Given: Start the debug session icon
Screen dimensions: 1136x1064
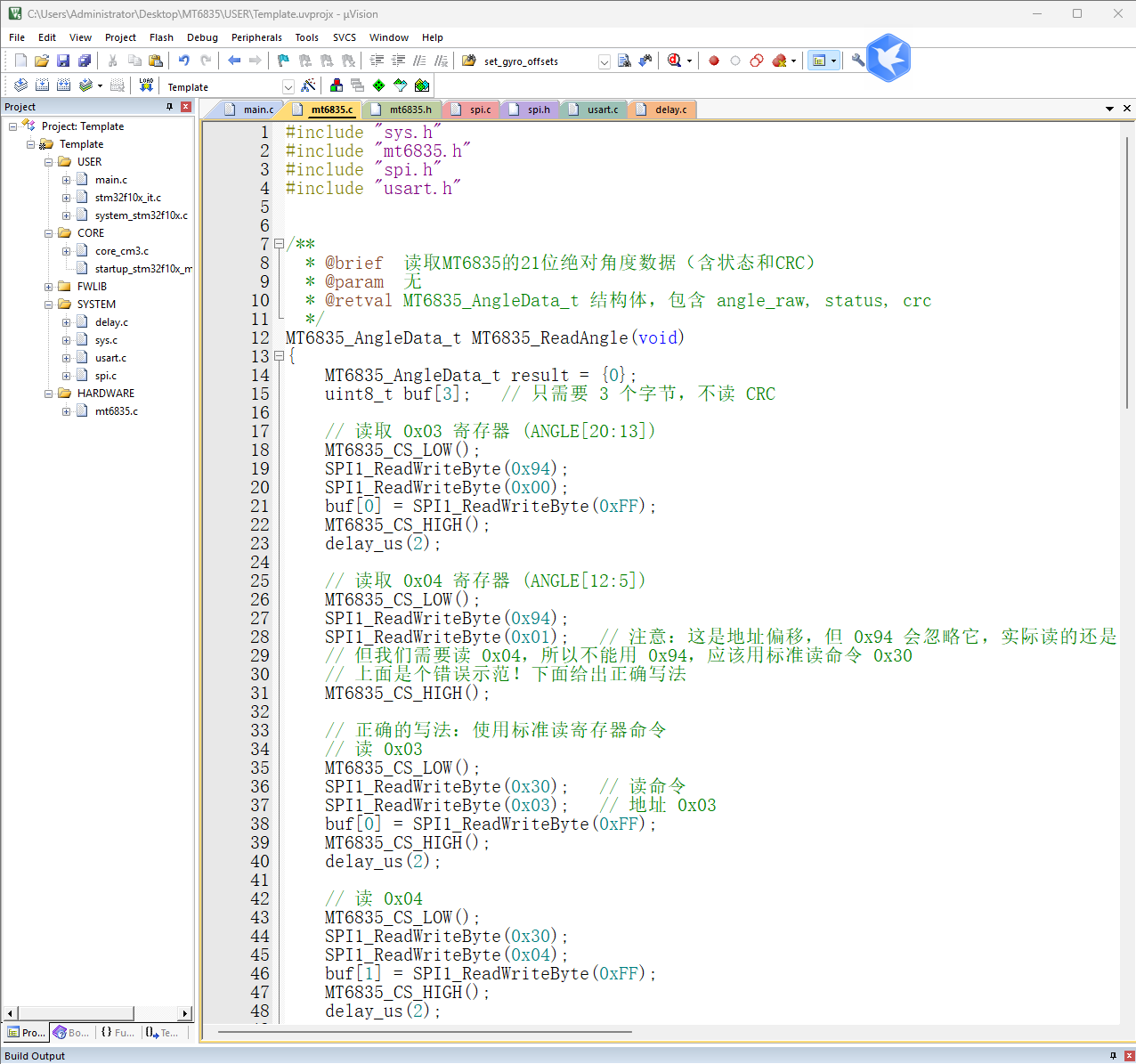Looking at the screenshot, I should (675, 61).
